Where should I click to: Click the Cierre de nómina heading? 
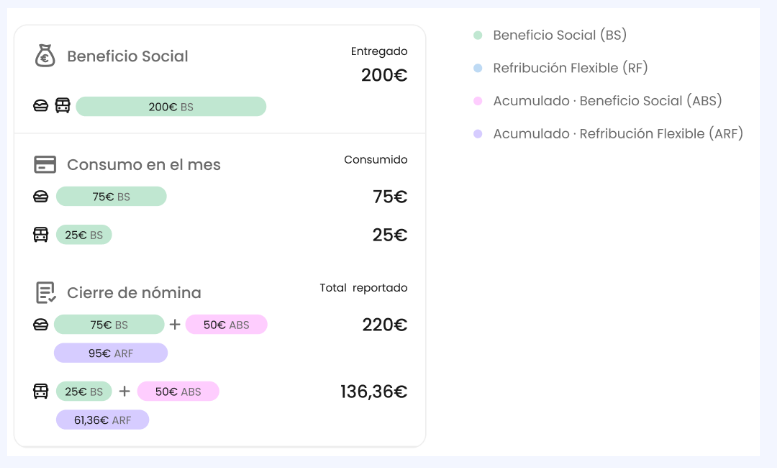point(134,293)
